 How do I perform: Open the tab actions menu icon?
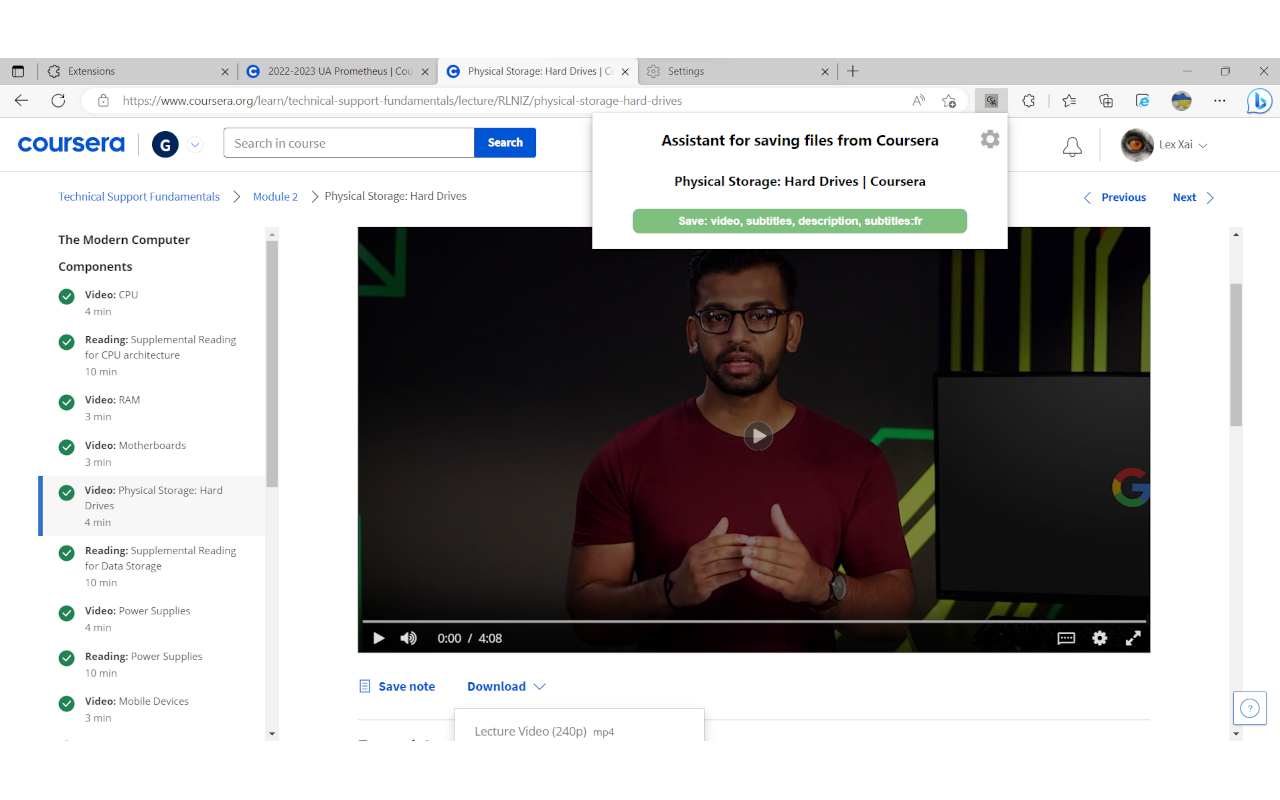coord(17,71)
